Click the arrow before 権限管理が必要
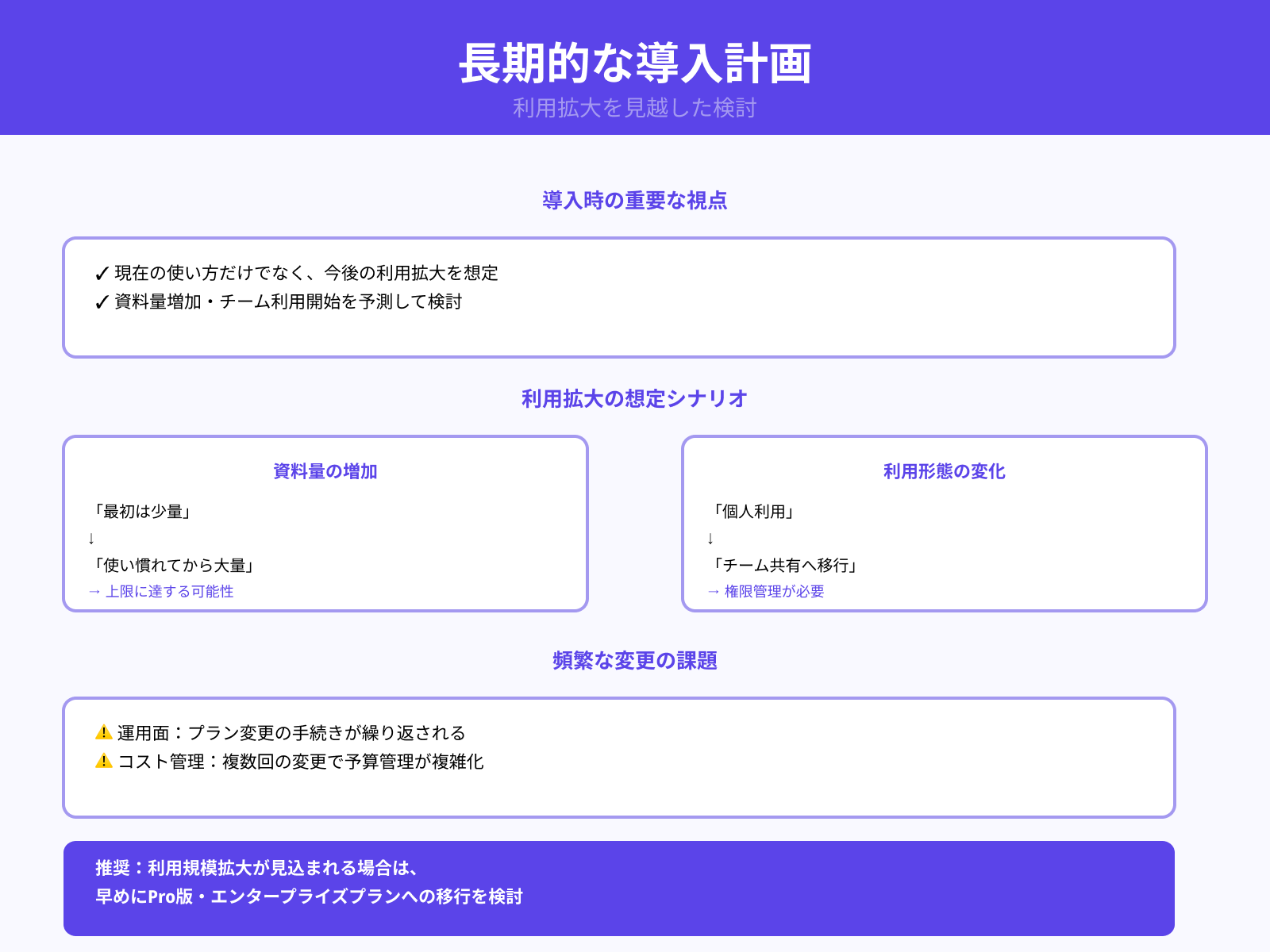The width and height of the screenshot is (1270, 952). [x=714, y=591]
